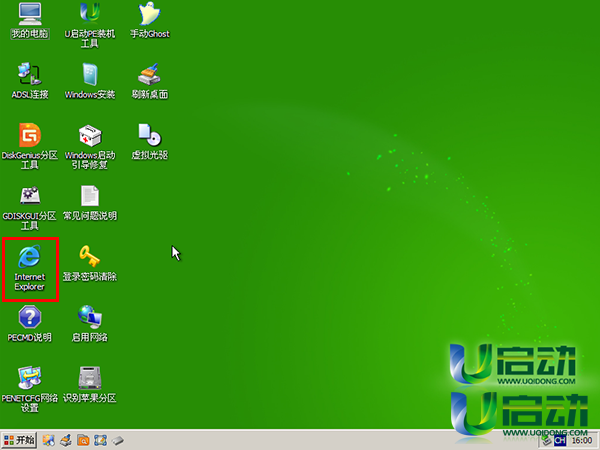Select the PENETCFG网络设置 icon
600x450 pixels.
[30, 389]
